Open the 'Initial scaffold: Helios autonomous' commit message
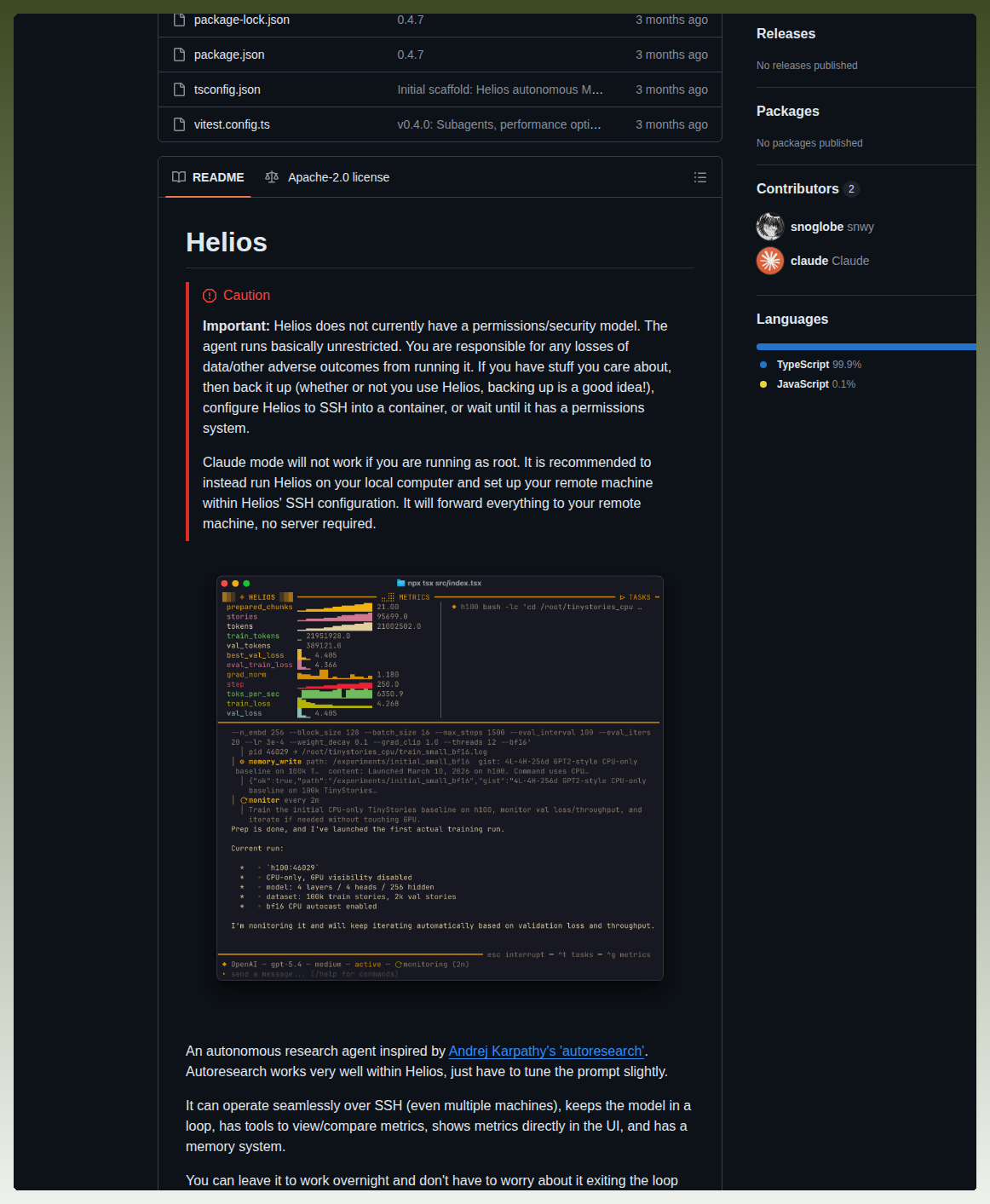The width and height of the screenshot is (990, 1204). tap(500, 89)
